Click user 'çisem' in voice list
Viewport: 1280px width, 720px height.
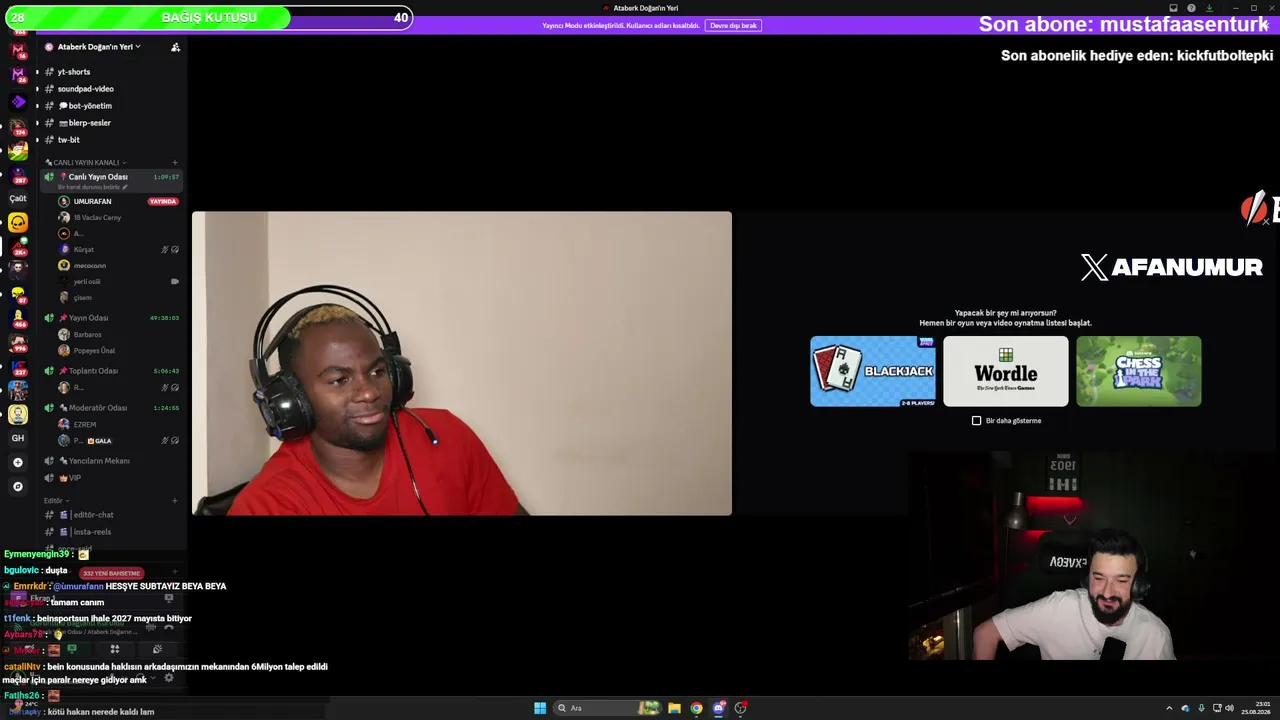point(82,297)
